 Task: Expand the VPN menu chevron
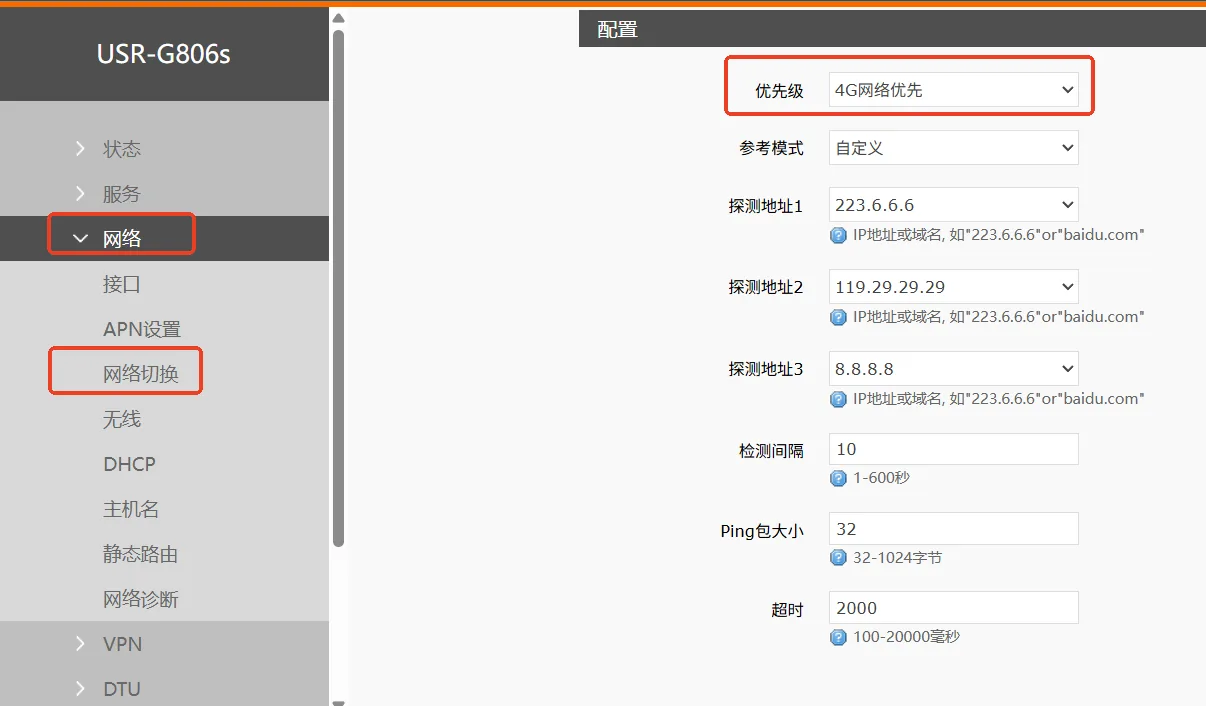(x=80, y=644)
